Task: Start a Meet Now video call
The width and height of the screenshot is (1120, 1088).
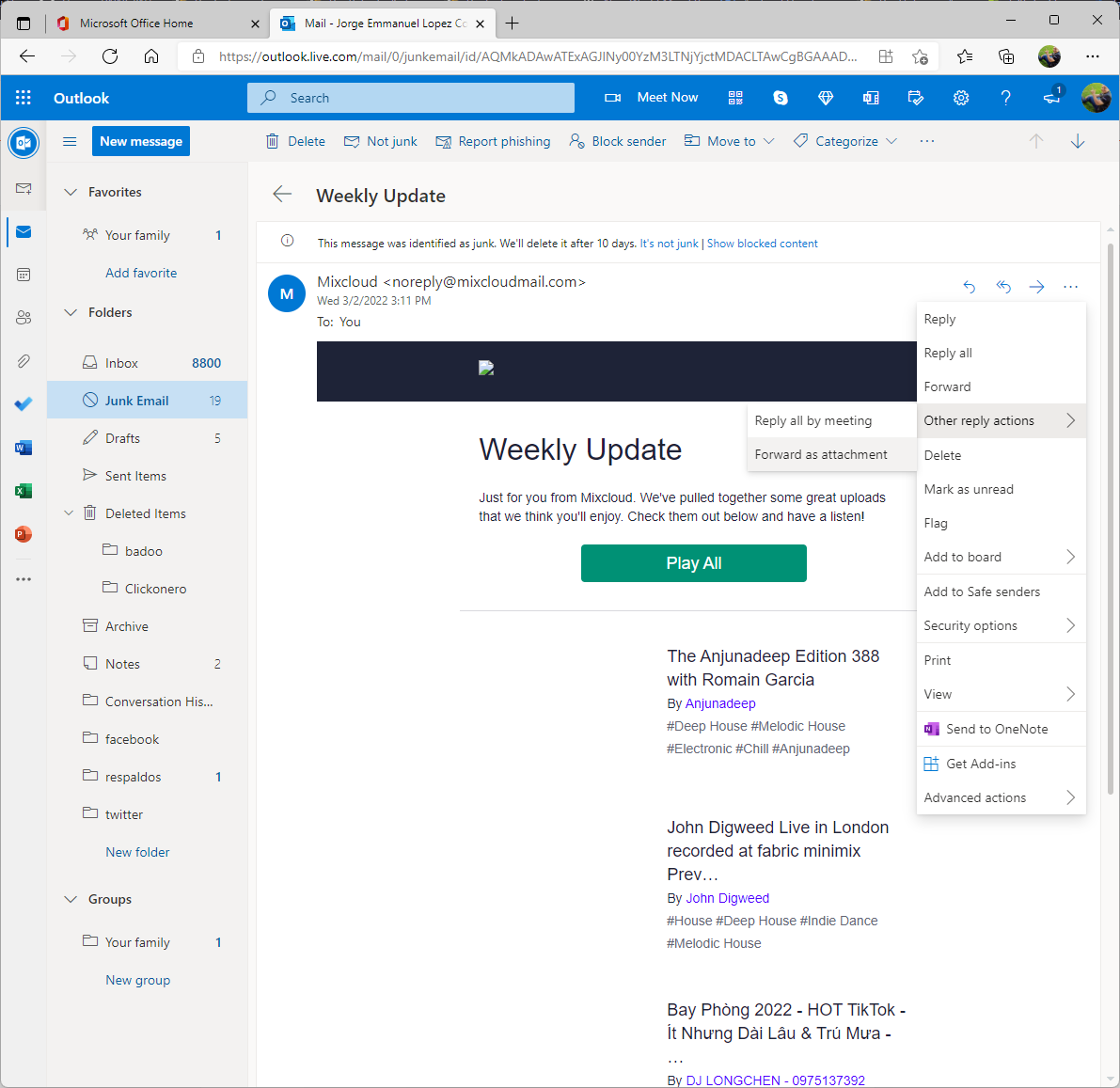Action: [x=652, y=98]
